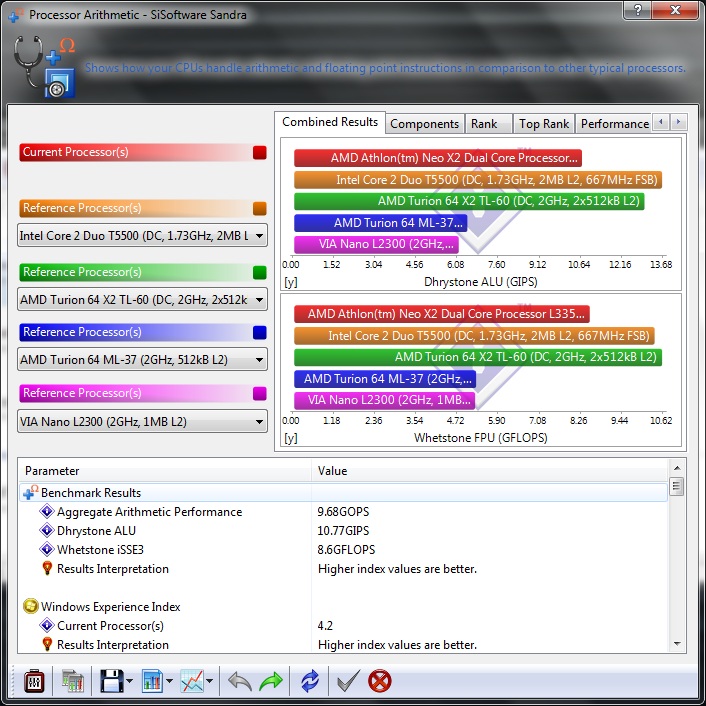Click the 10.77GIPS value

[x=343, y=530]
